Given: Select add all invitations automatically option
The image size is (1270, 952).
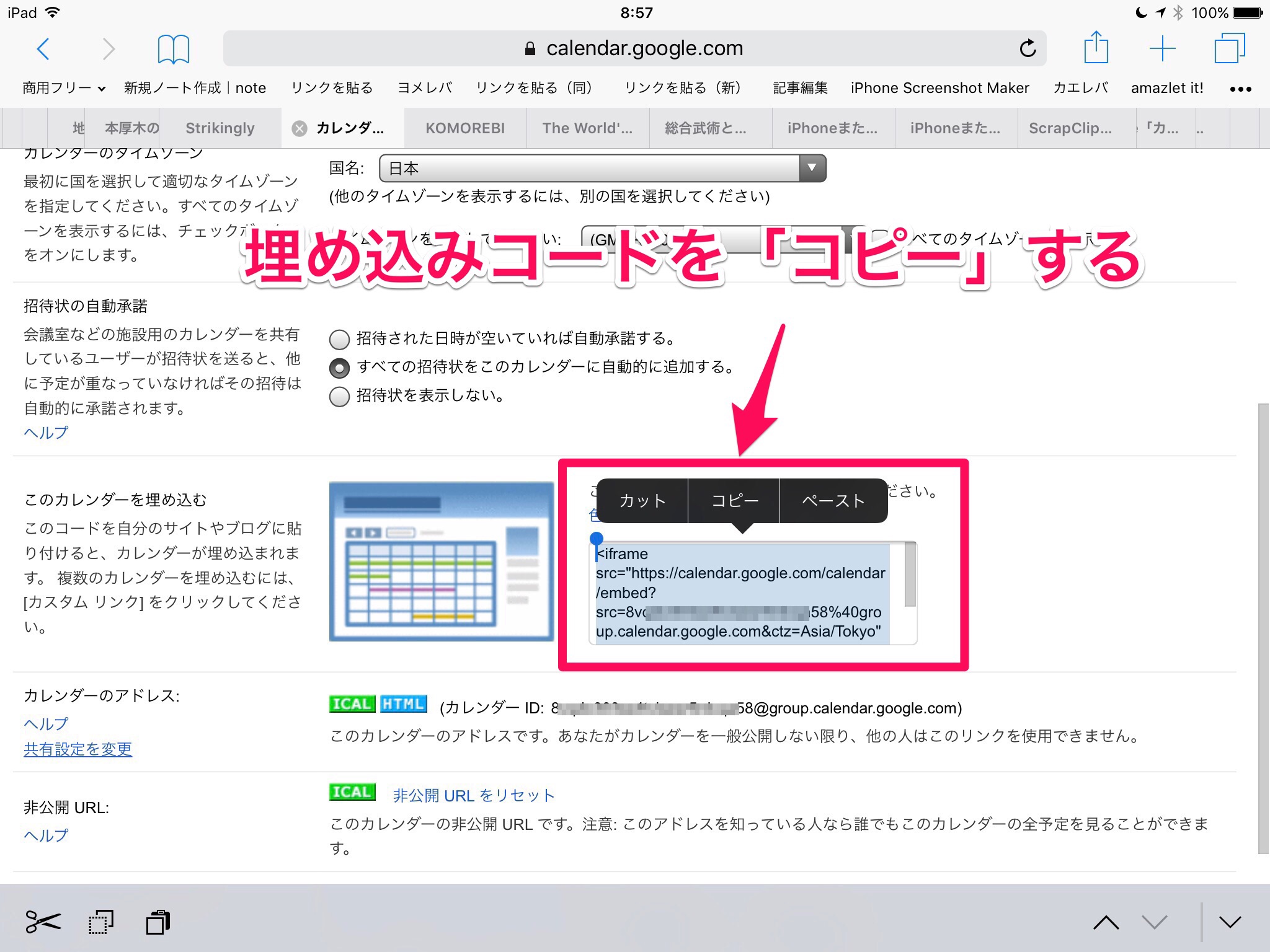Looking at the screenshot, I should coord(339,368).
